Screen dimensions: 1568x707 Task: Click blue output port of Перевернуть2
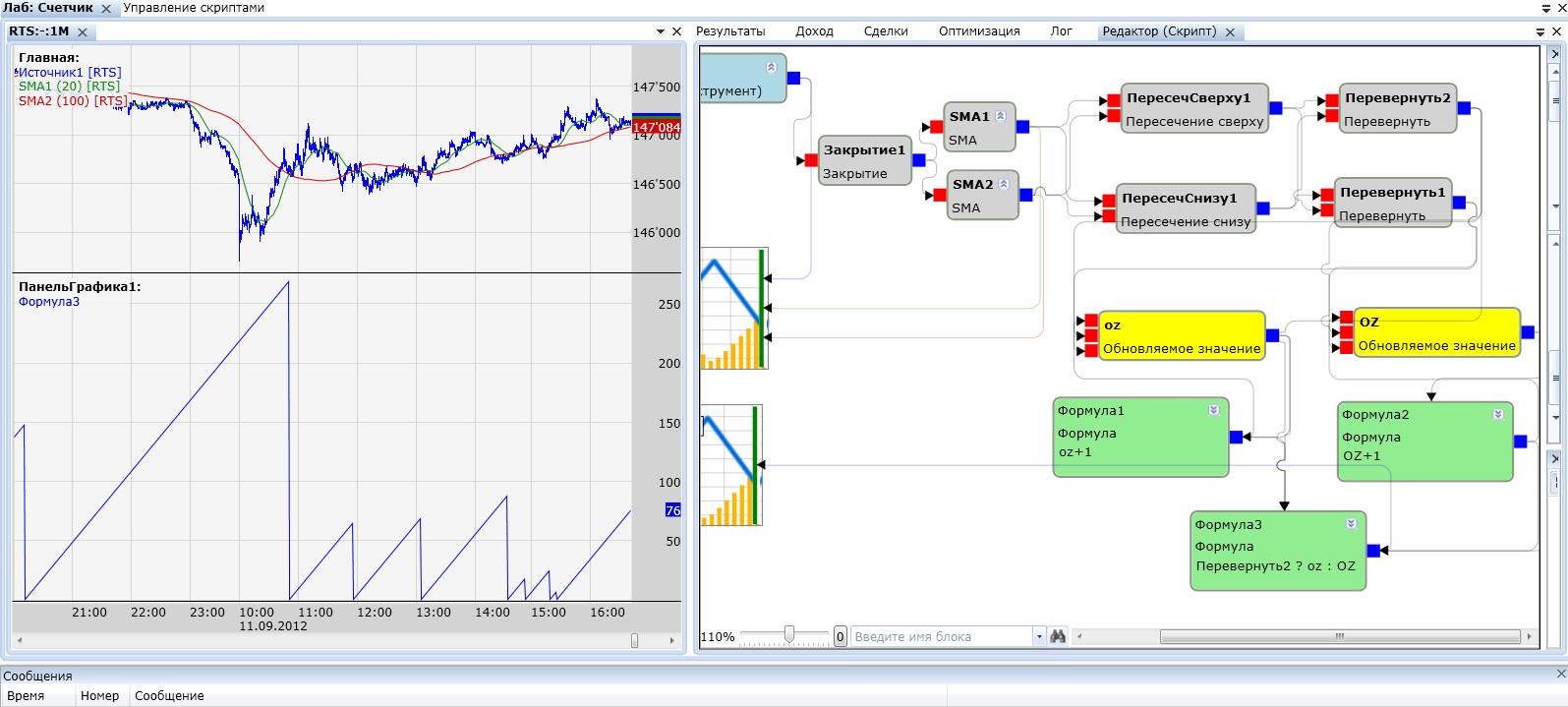coord(1464,108)
